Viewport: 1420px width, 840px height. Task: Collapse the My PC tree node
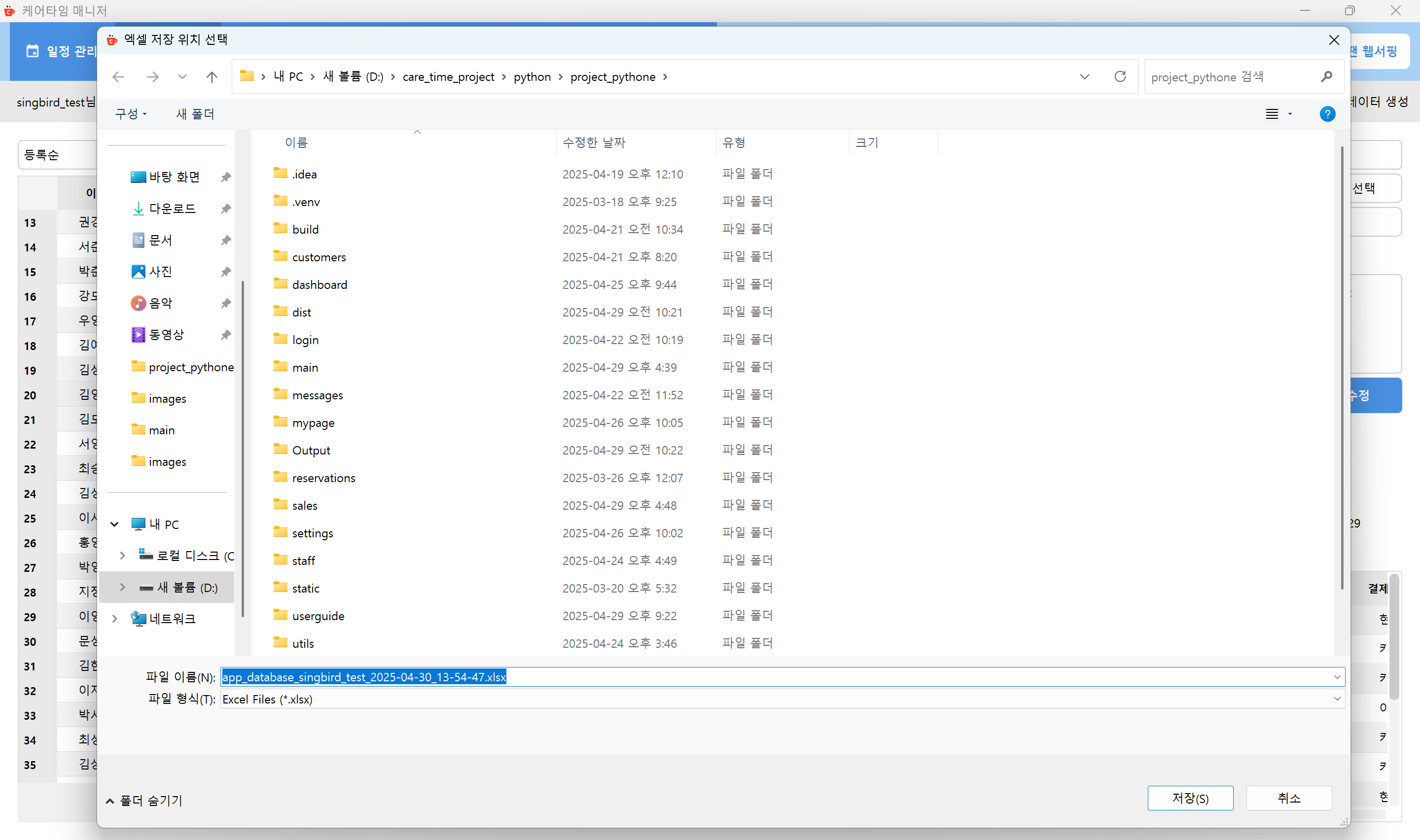[x=114, y=524]
